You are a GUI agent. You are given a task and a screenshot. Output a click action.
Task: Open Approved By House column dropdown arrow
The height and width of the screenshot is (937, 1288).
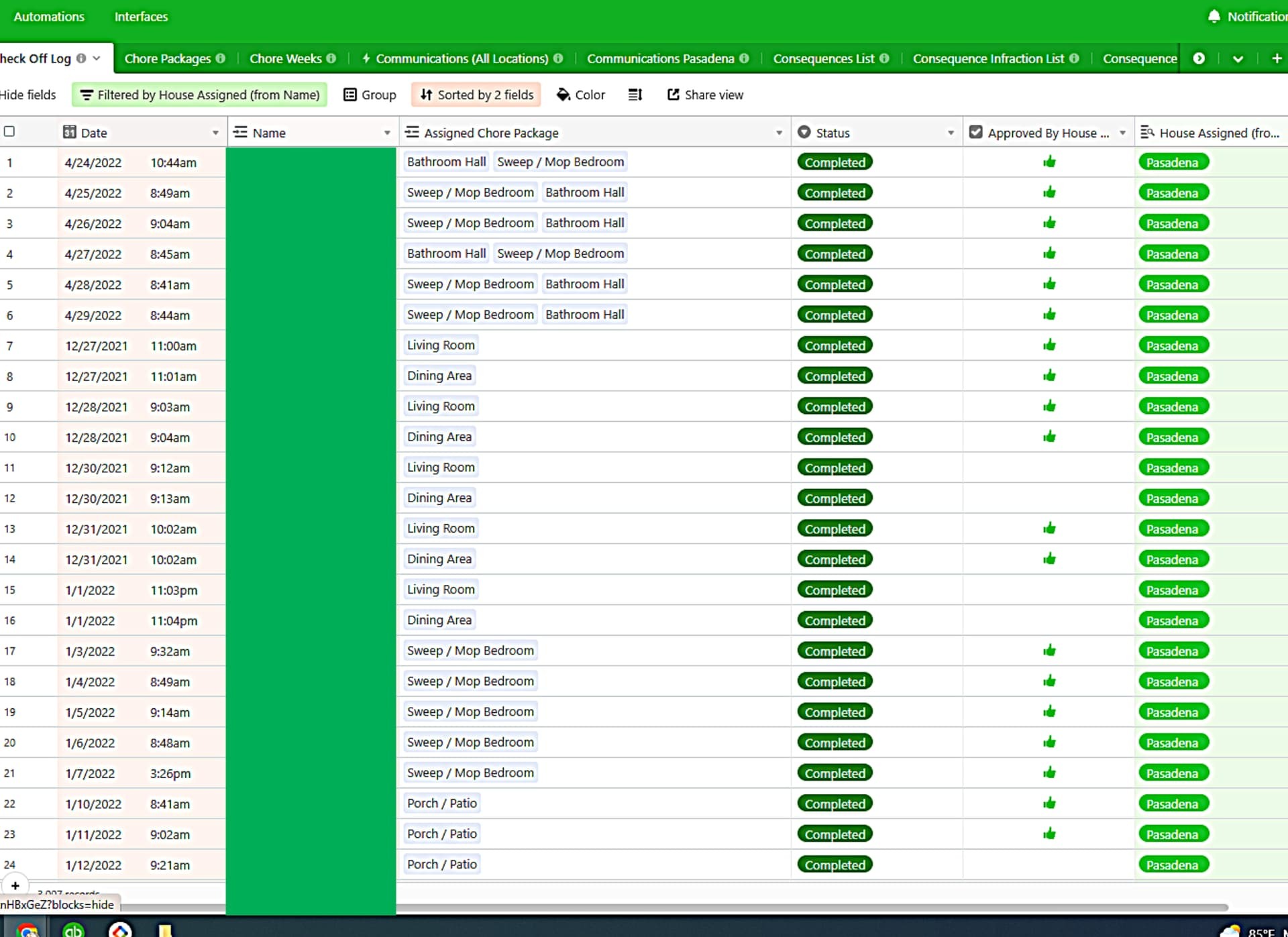click(x=1122, y=133)
